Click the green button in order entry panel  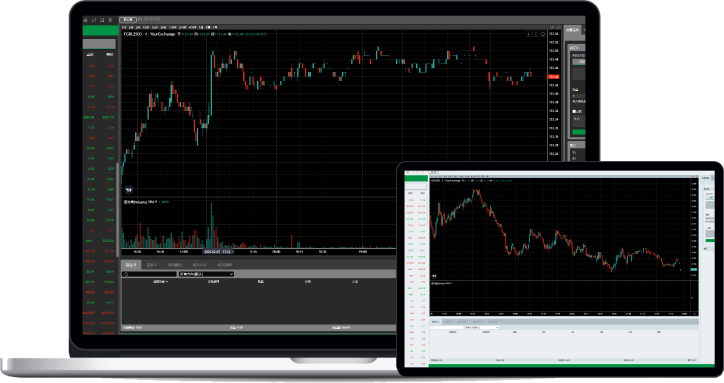point(579,132)
